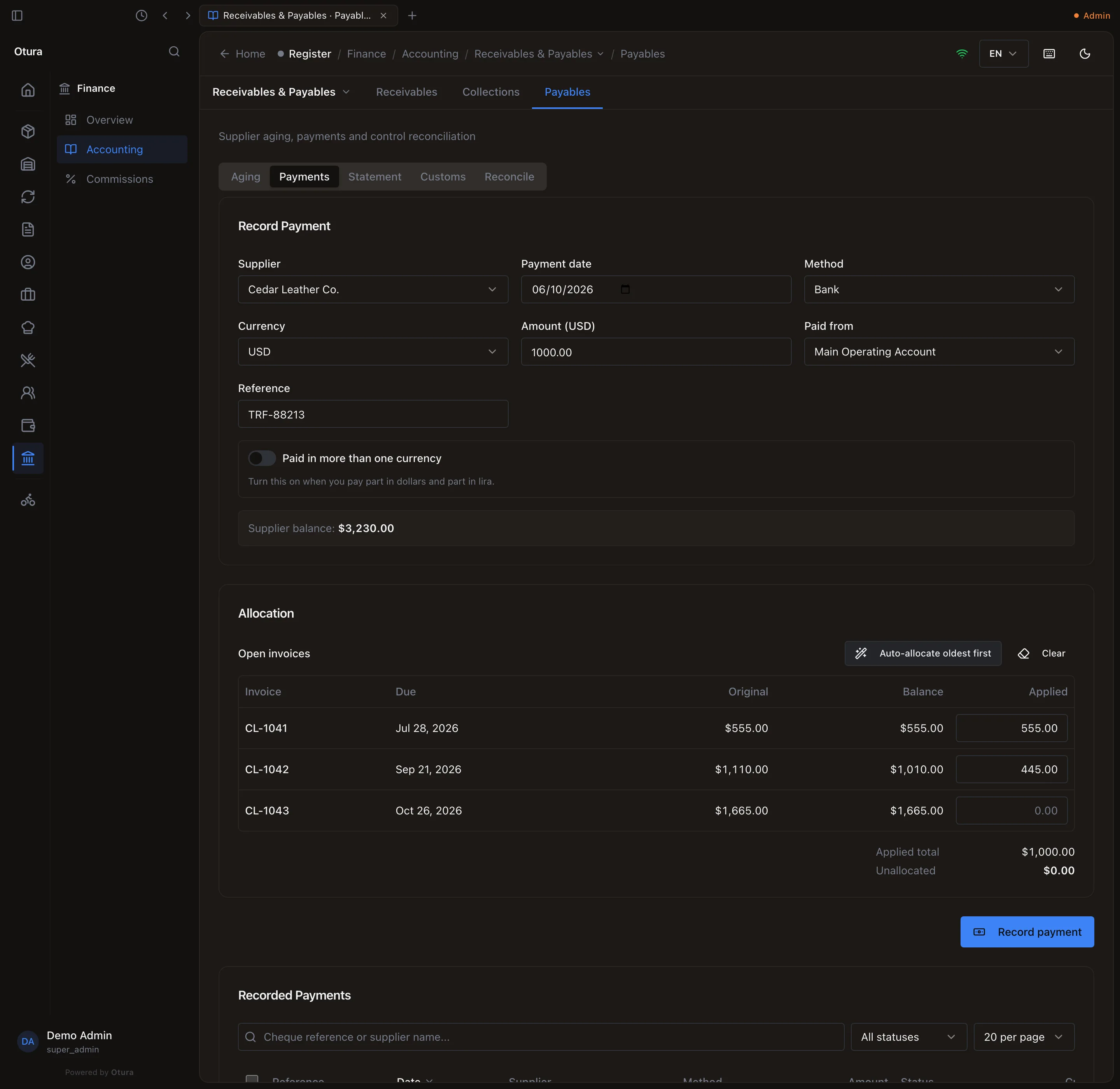1120x1089 pixels.
Task: Go forward with the right chevron
Action: click(187, 16)
